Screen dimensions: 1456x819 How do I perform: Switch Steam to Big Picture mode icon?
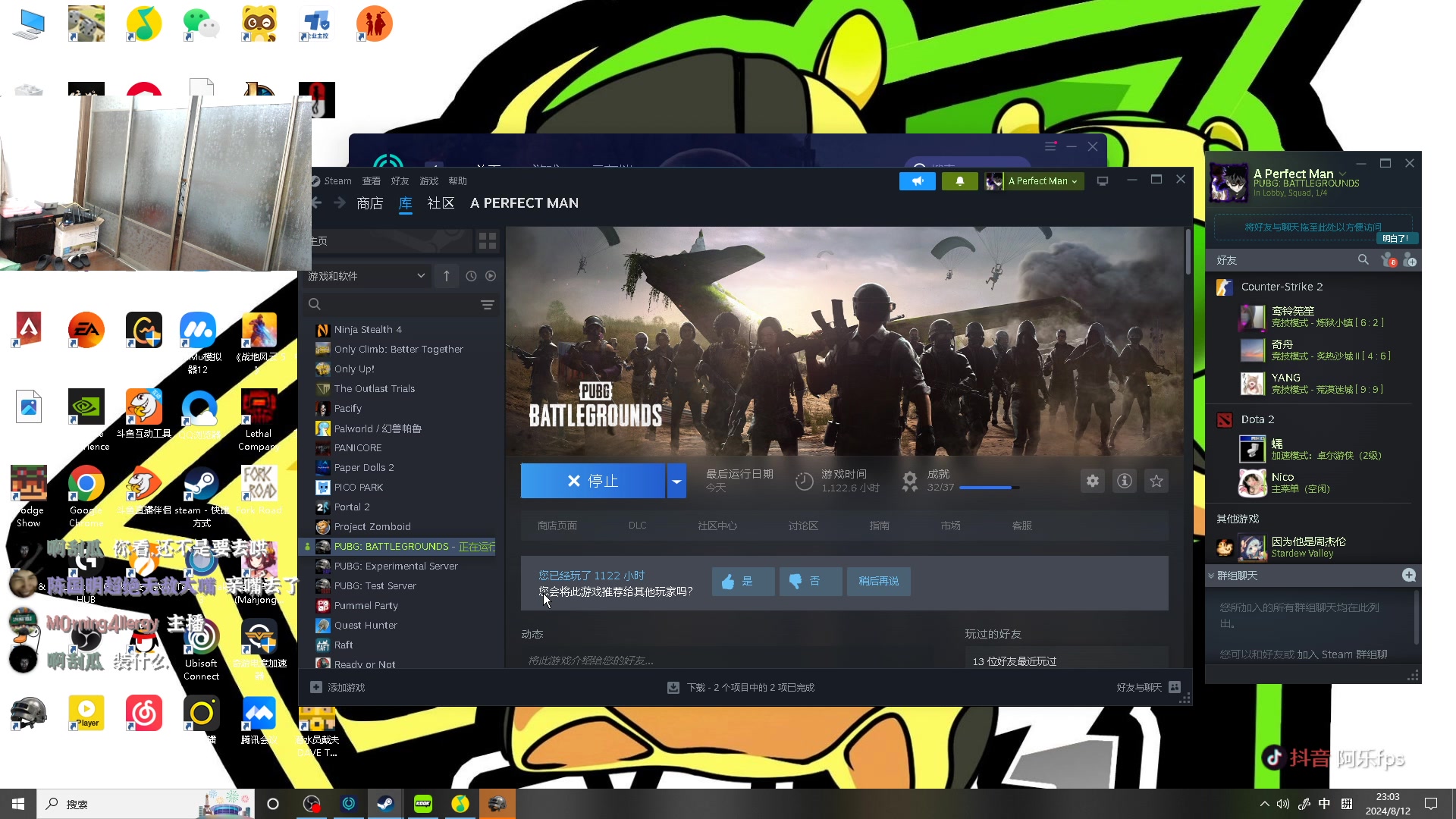(1103, 181)
